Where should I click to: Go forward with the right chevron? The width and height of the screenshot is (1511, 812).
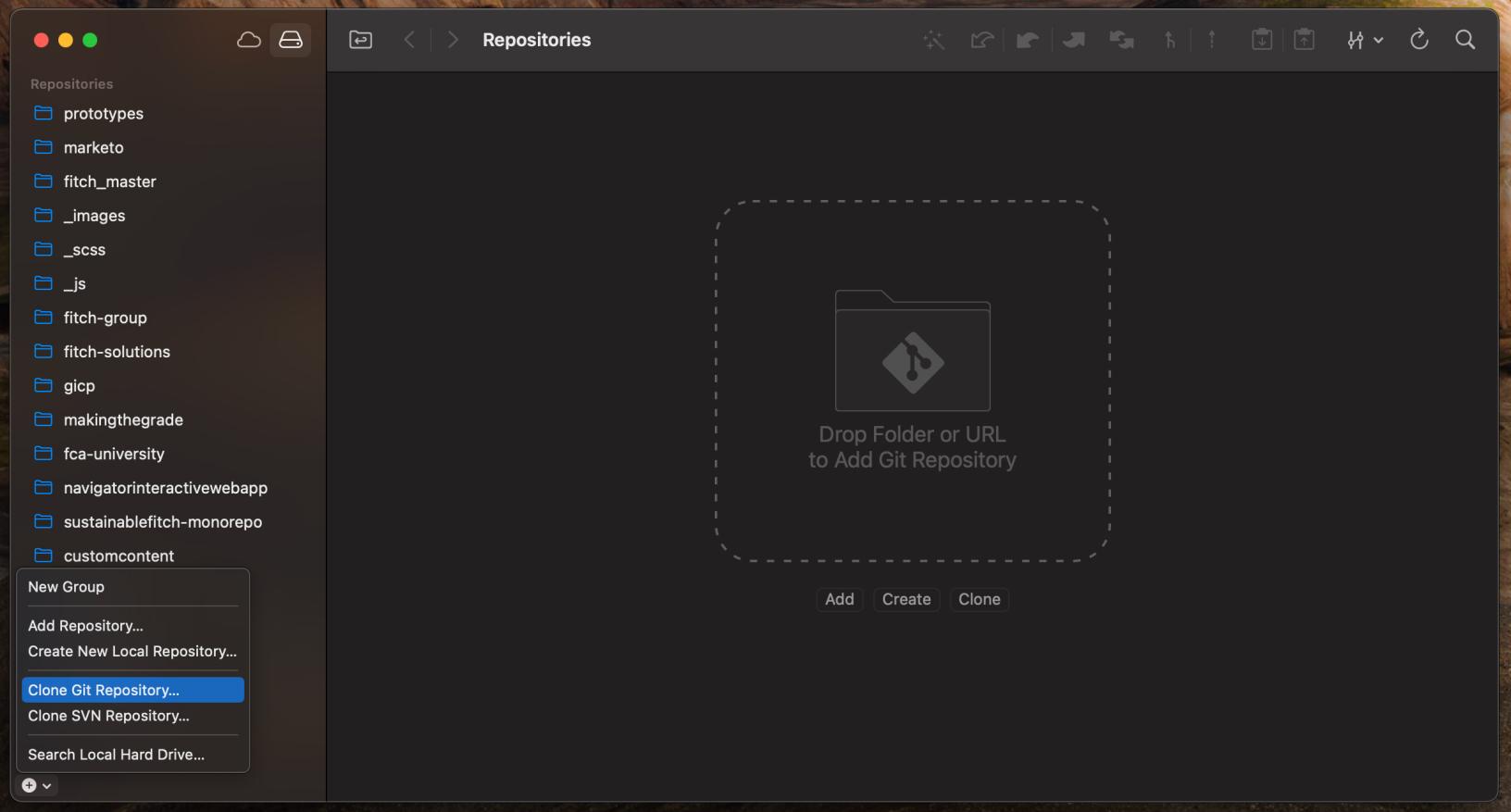tap(453, 40)
